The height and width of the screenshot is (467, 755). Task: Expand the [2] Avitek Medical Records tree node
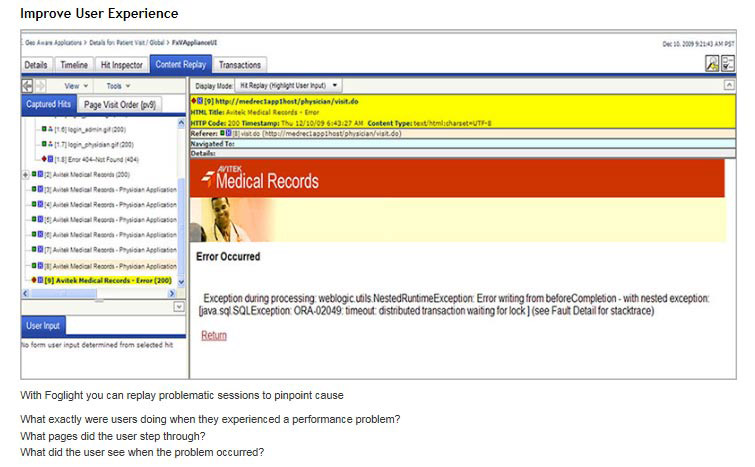[26, 175]
